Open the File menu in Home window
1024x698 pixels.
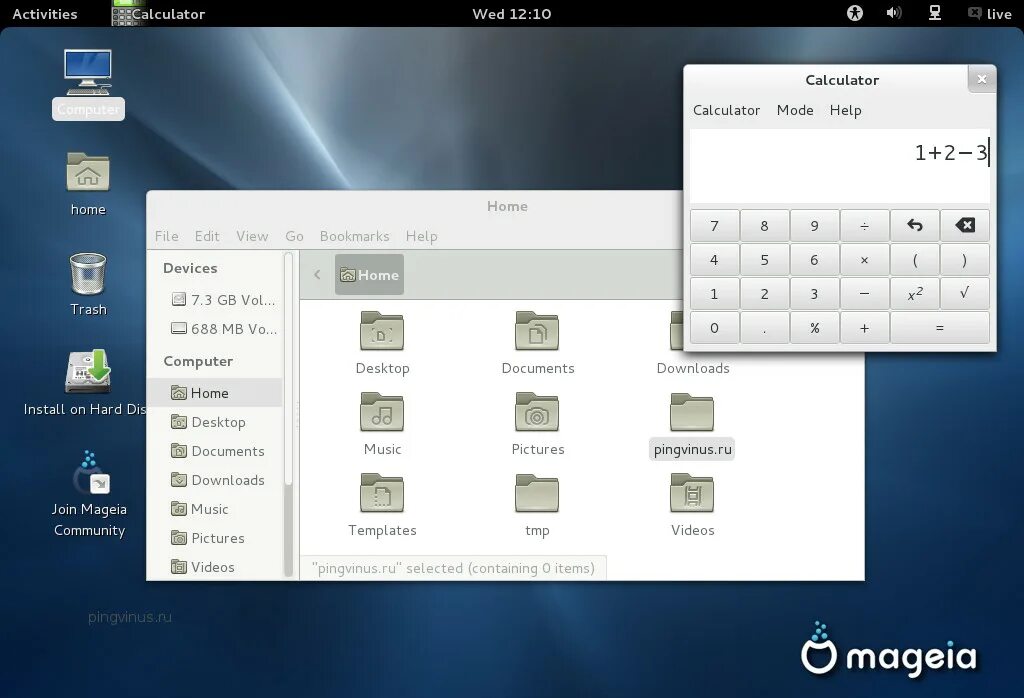[167, 236]
